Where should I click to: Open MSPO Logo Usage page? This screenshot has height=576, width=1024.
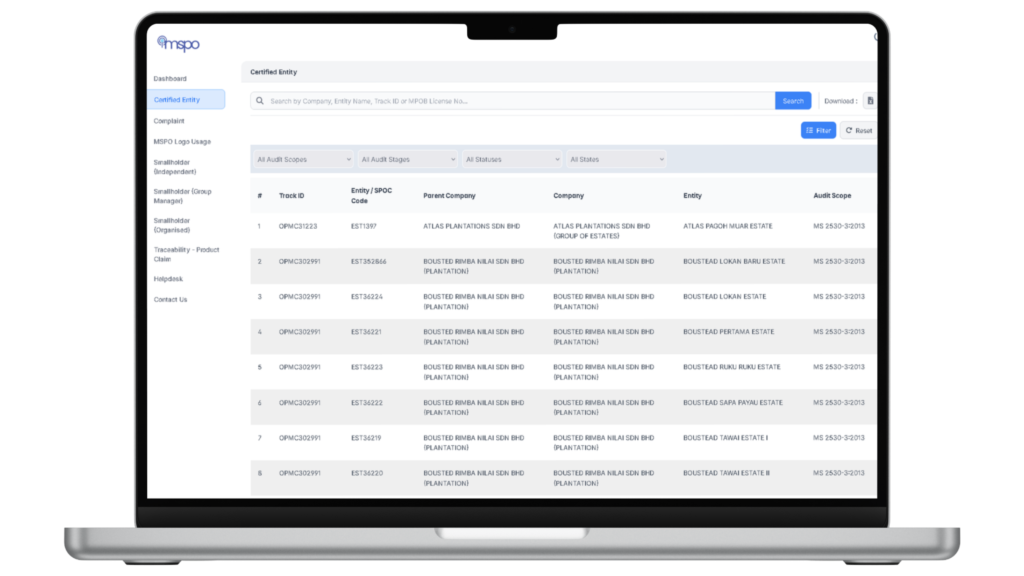(x=182, y=142)
